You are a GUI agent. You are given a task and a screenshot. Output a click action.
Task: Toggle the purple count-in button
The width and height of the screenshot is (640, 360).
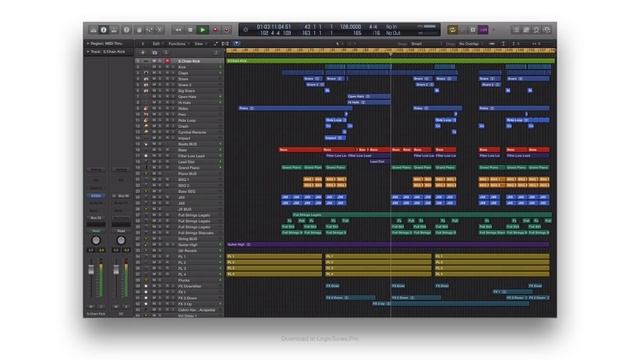(x=483, y=30)
